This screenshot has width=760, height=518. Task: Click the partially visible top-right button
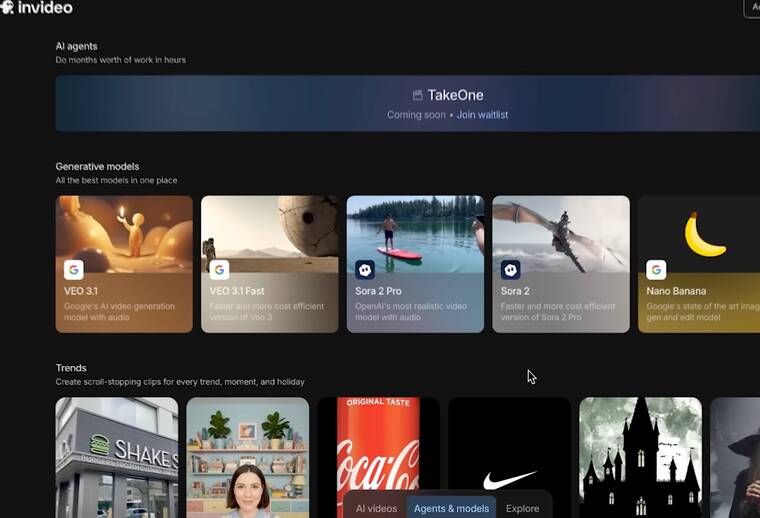point(752,8)
